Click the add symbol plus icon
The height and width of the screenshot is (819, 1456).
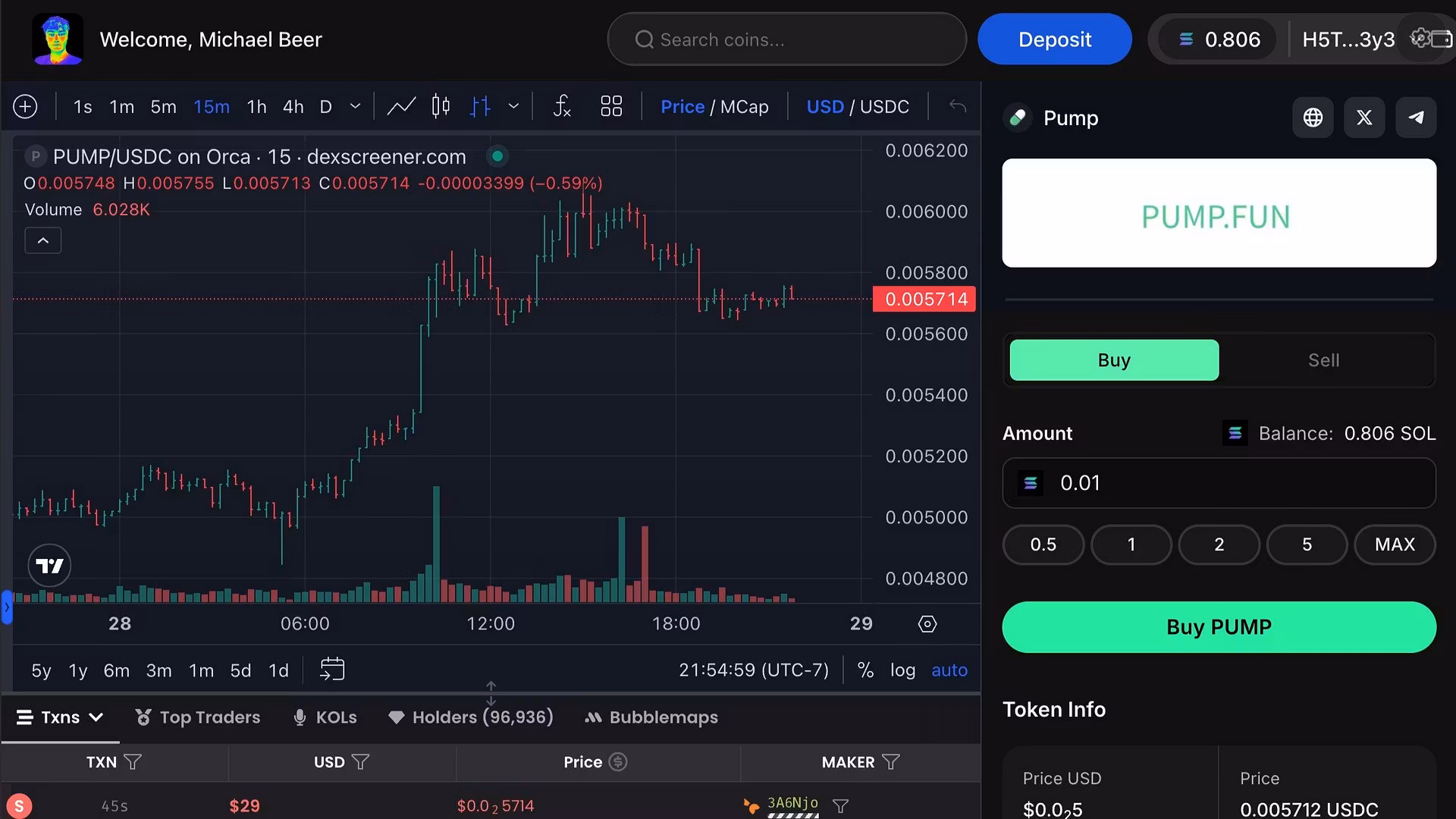tap(25, 107)
